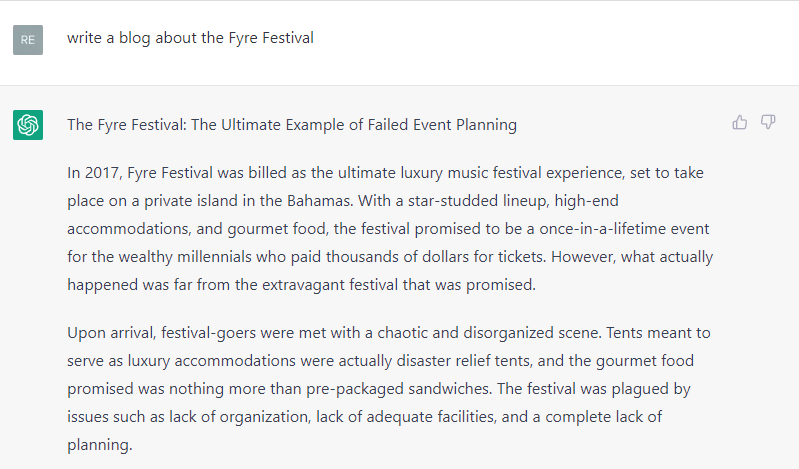Click the phrase adequate facilities
This screenshot has height=469, width=799.
pos(431,417)
